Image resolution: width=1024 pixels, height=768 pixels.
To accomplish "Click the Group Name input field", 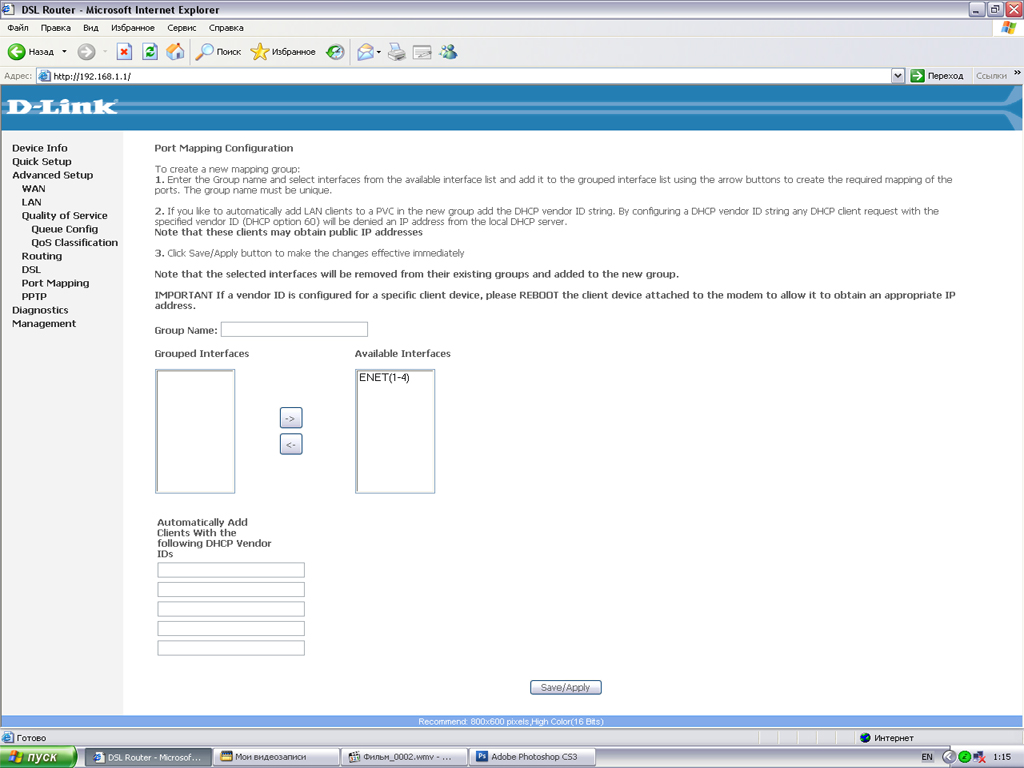I will (294, 329).
